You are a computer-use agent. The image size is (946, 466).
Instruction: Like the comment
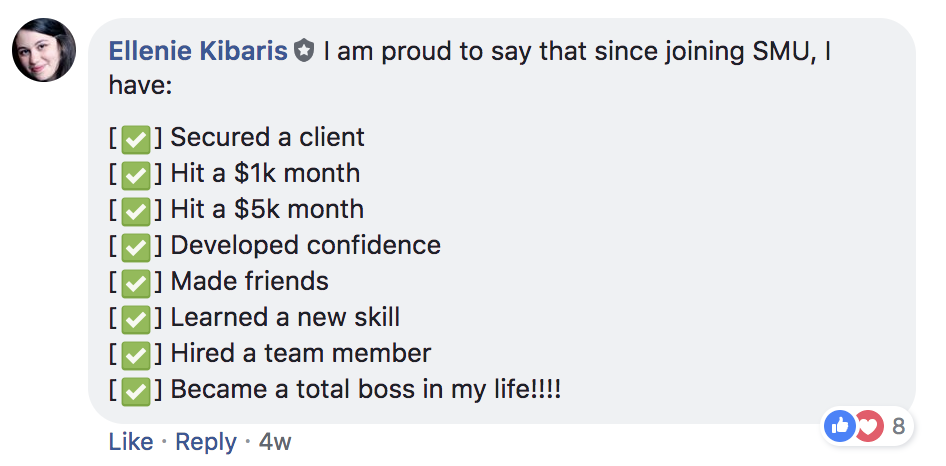click(130, 442)
